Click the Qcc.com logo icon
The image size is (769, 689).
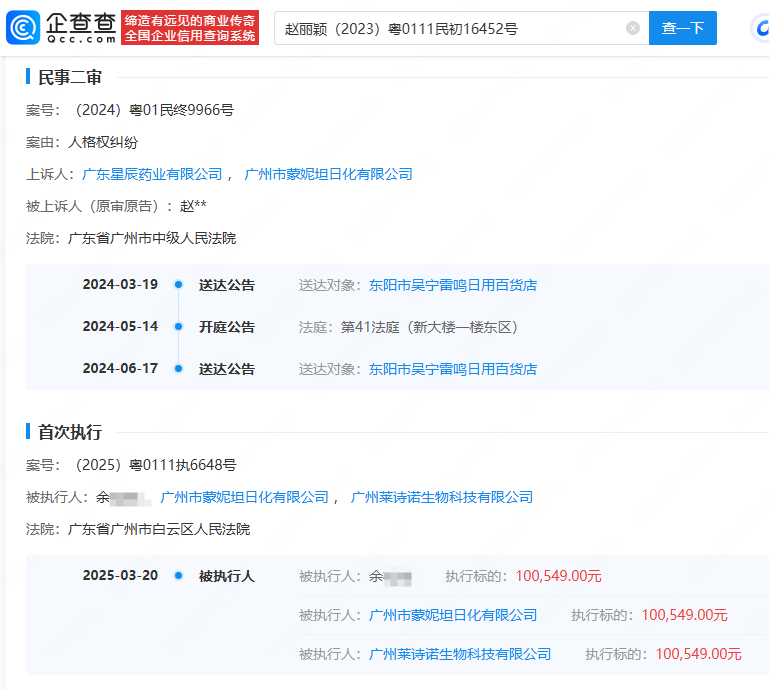tap(23, 27)
